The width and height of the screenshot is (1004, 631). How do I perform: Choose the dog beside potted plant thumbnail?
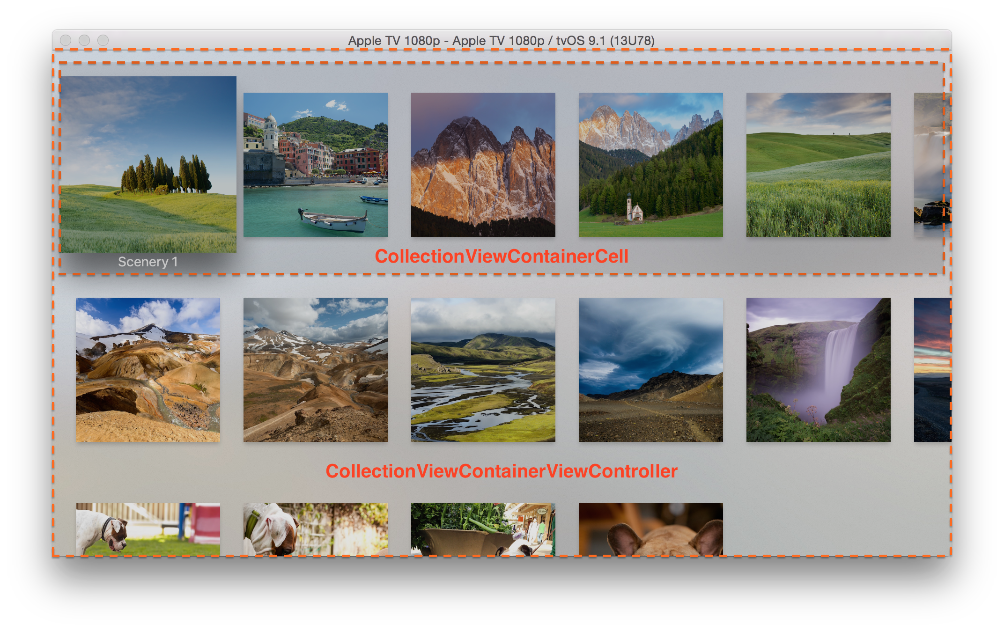[x=483, y=529]
